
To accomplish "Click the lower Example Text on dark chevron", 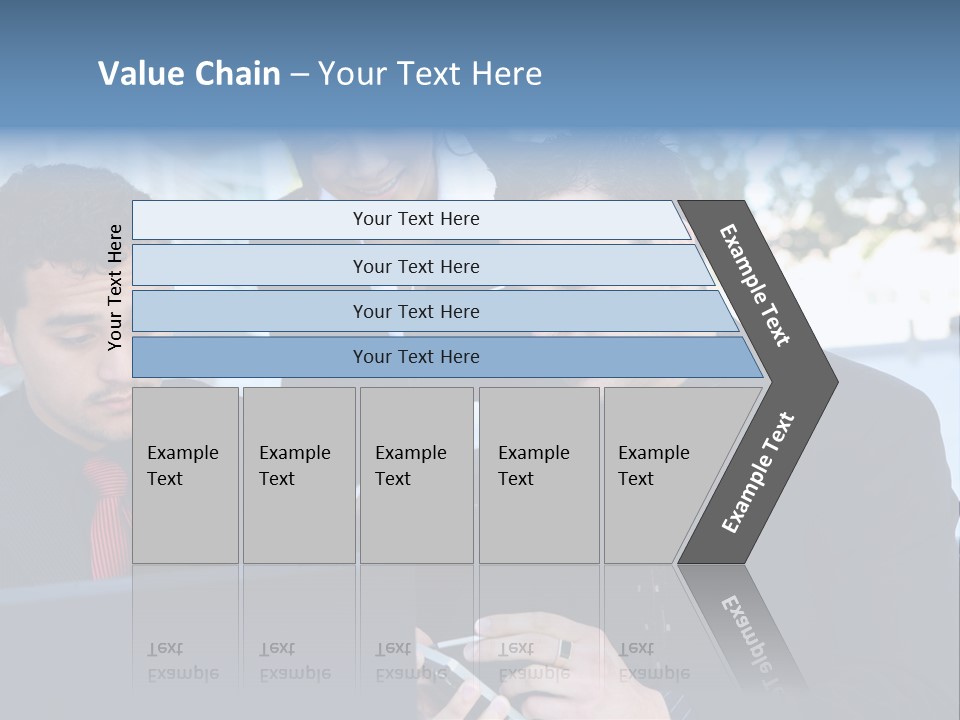I will tap(758, 473).
